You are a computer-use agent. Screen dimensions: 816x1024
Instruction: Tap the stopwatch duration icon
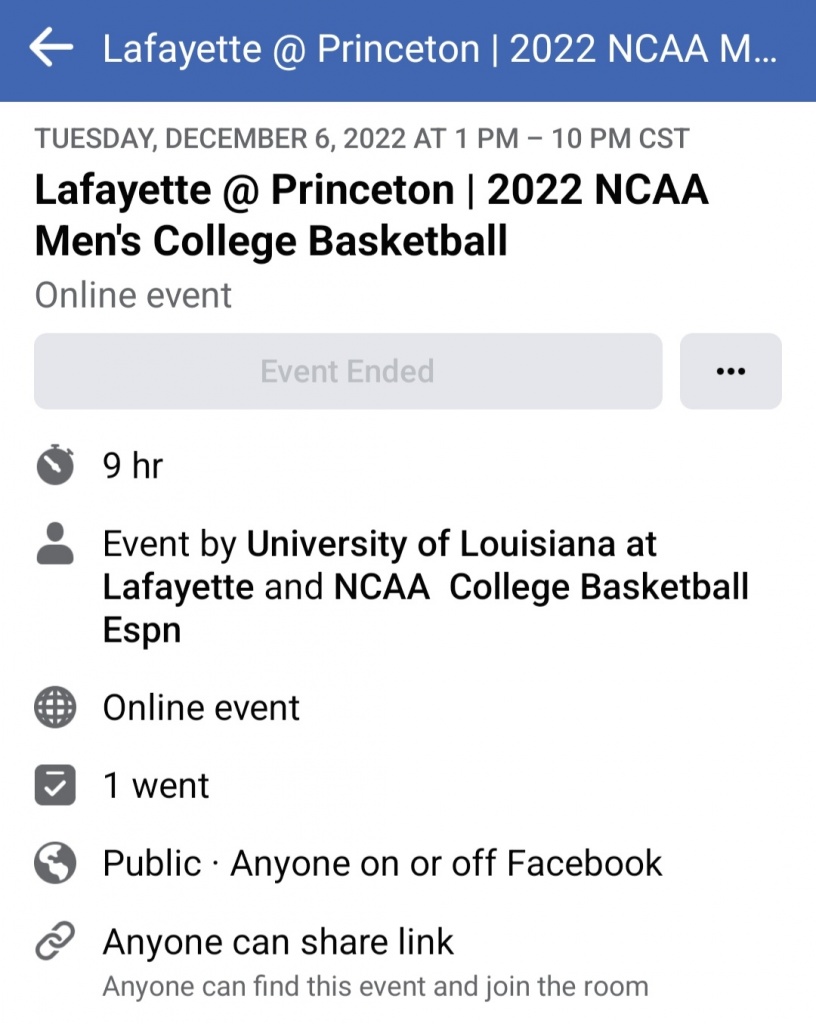click(55, 465)
